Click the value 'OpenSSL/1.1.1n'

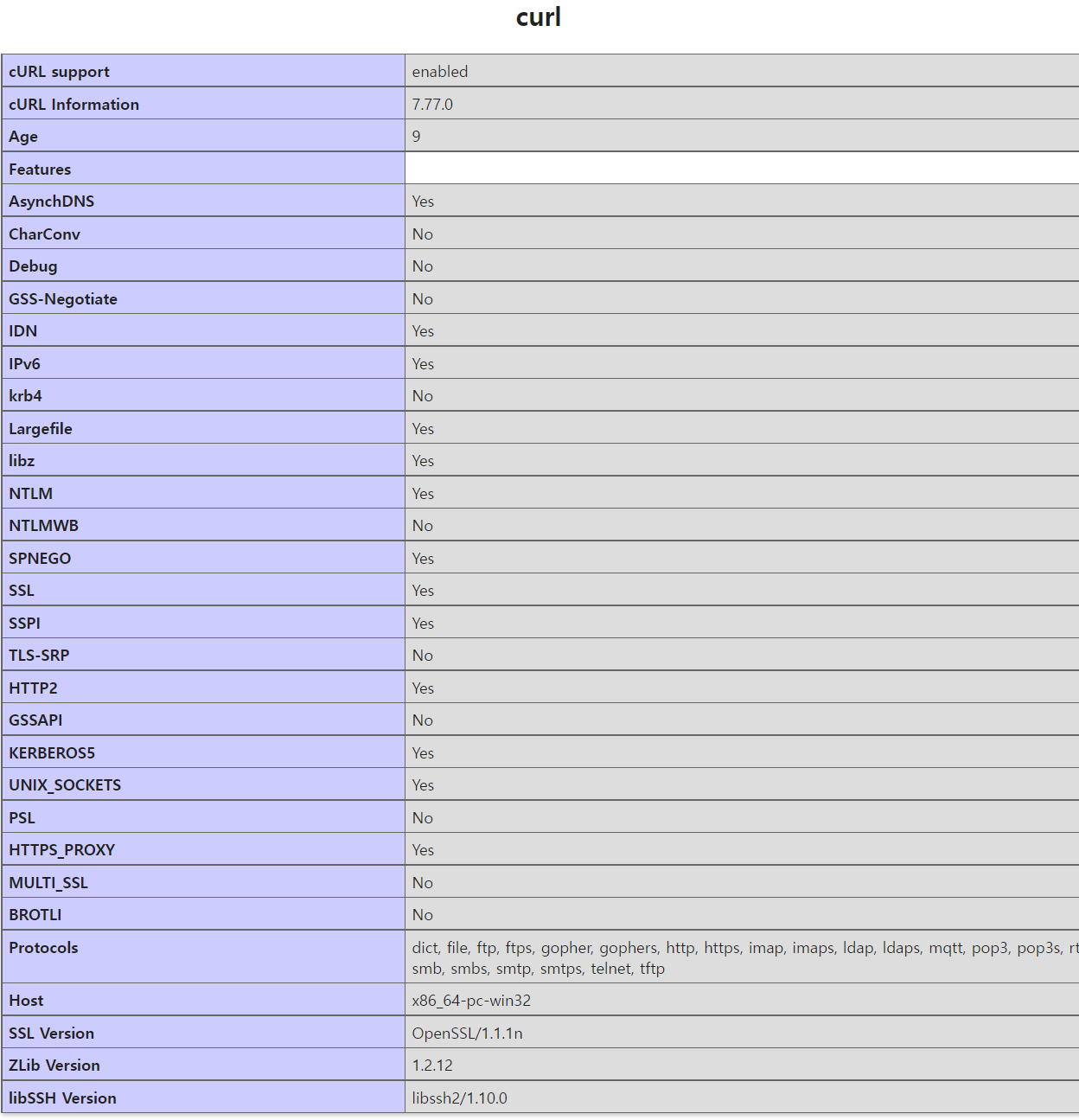467,1034
